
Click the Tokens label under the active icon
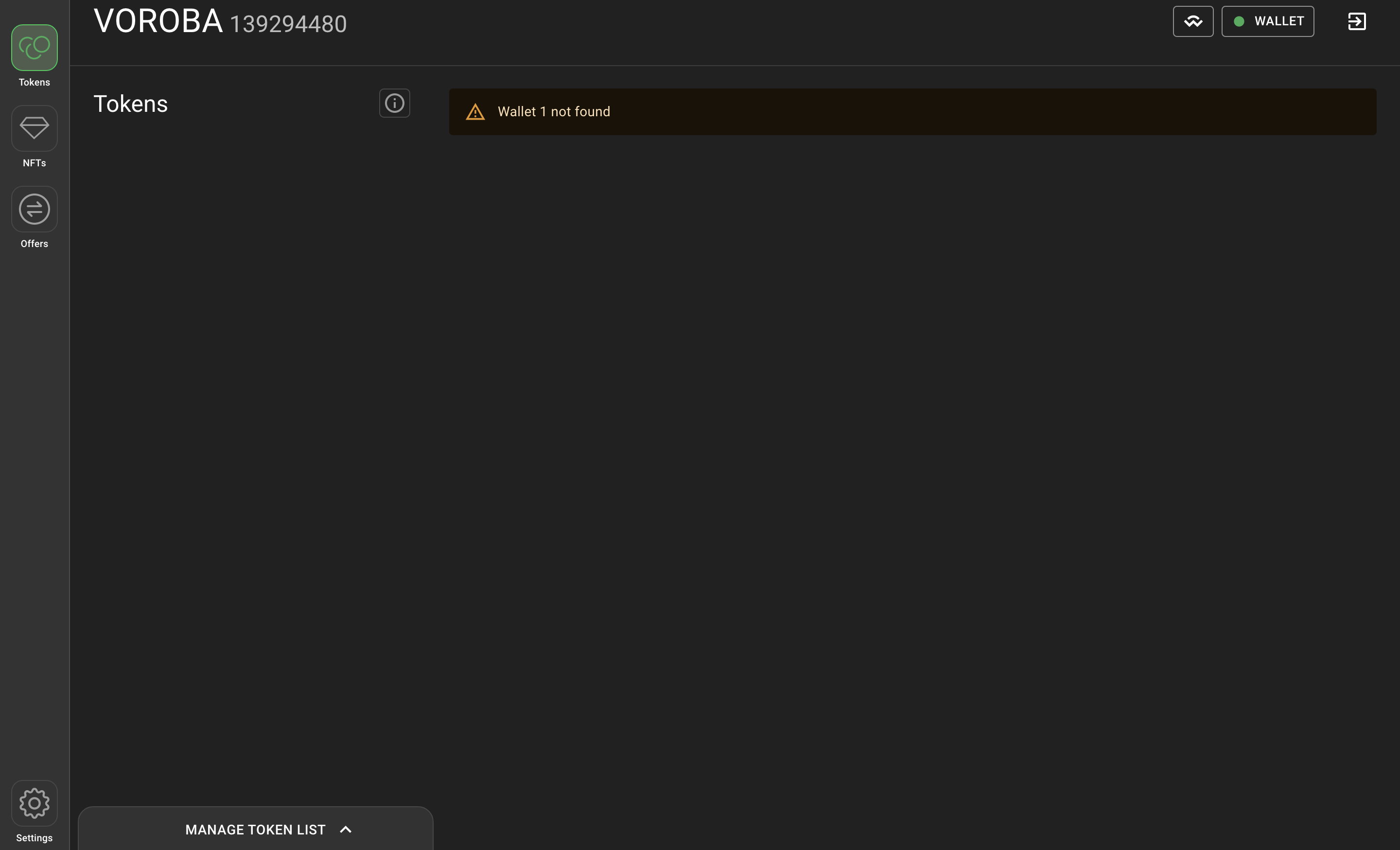pos(34,82)
